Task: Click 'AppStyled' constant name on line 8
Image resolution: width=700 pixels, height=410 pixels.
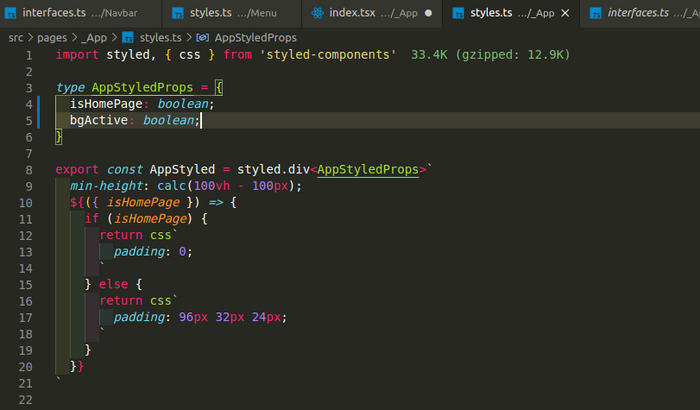Action: click(x=182, y=170)
